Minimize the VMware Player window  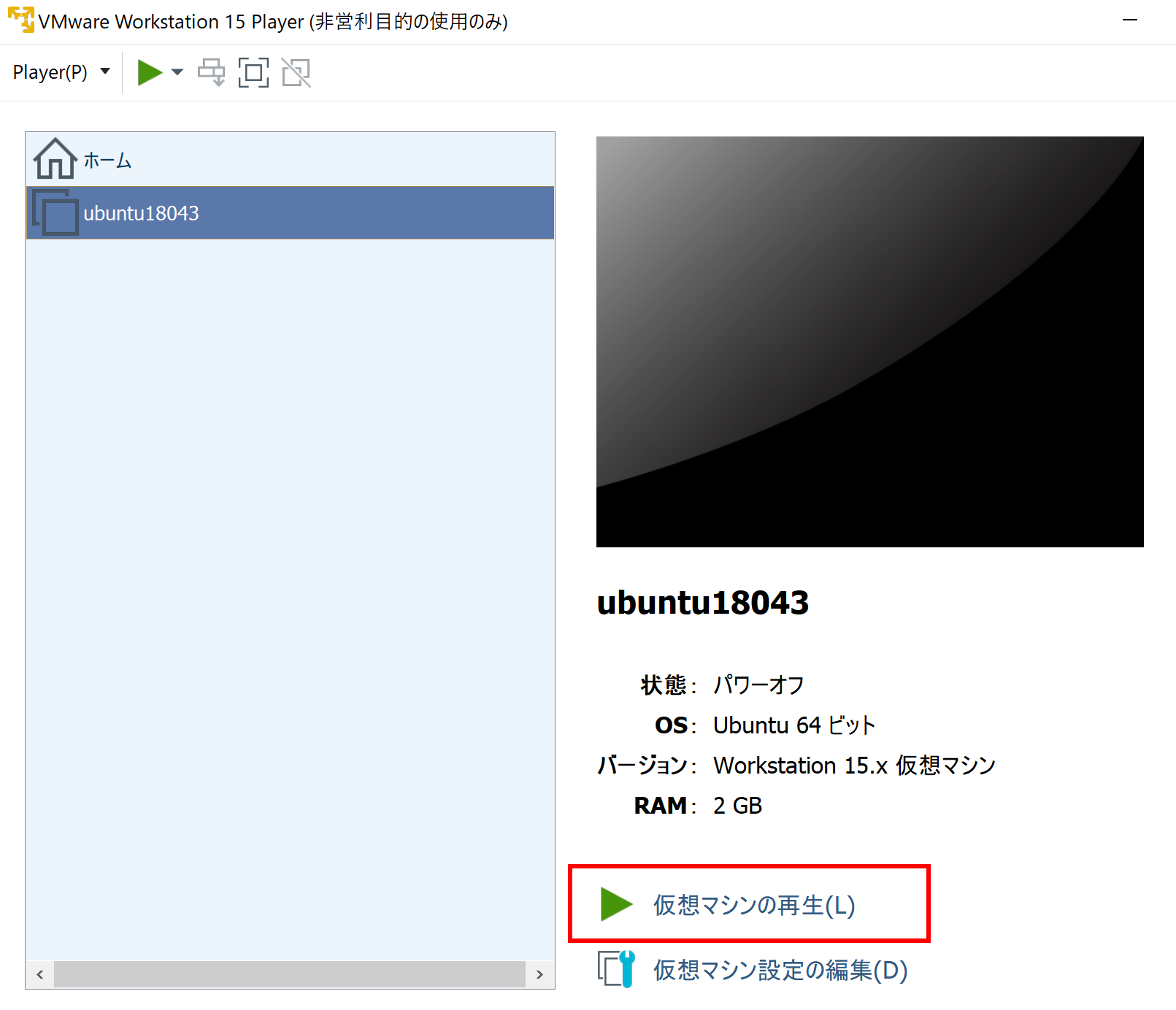click(1130, 20)
